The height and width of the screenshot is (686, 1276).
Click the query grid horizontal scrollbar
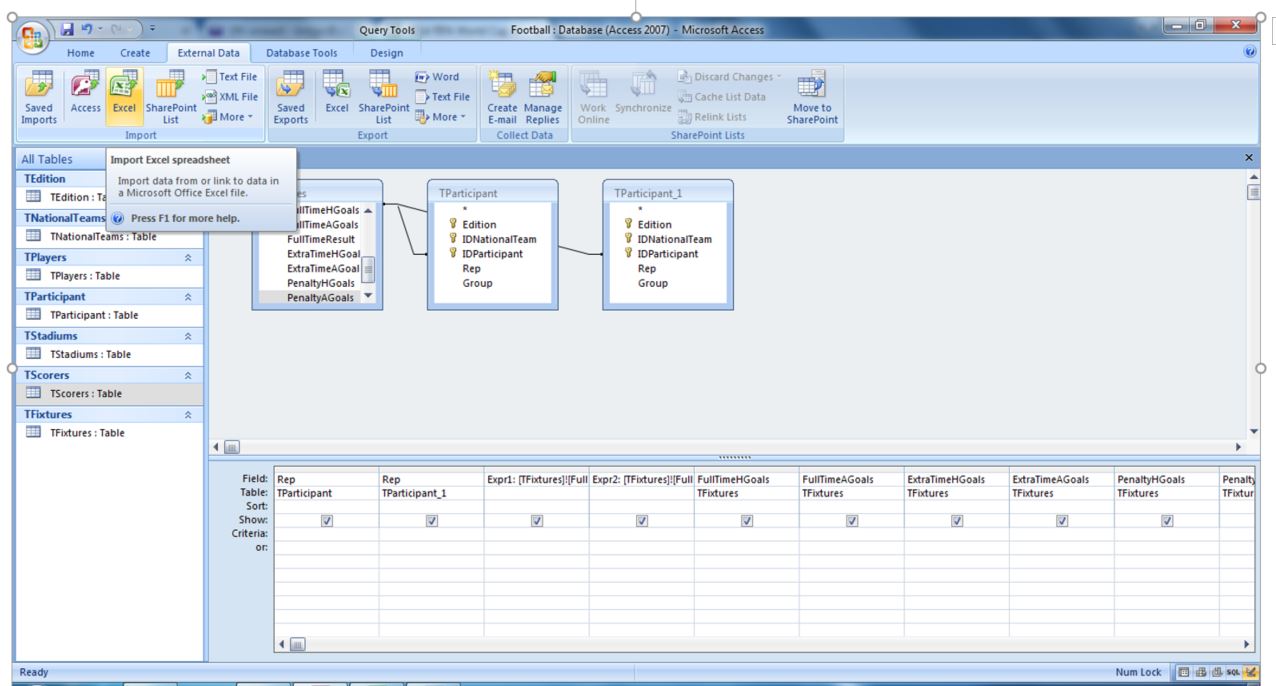click(x=760, y=644)
